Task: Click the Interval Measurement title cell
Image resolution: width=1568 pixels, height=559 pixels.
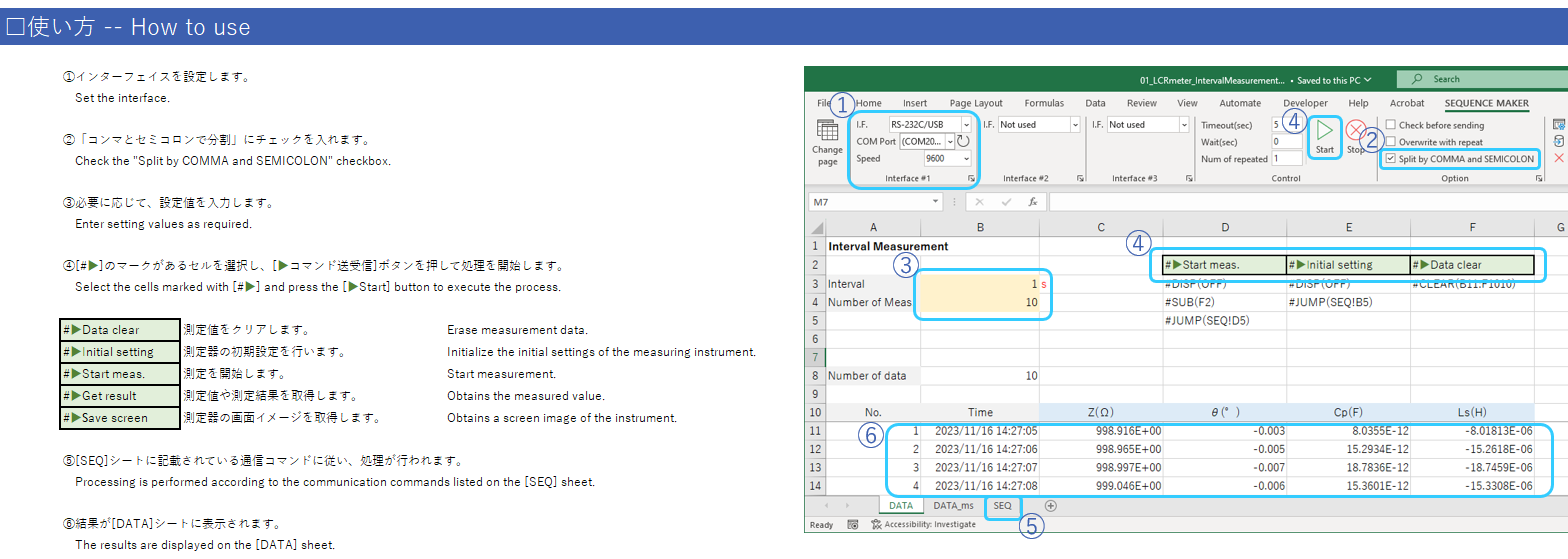Action: (889, 246)
